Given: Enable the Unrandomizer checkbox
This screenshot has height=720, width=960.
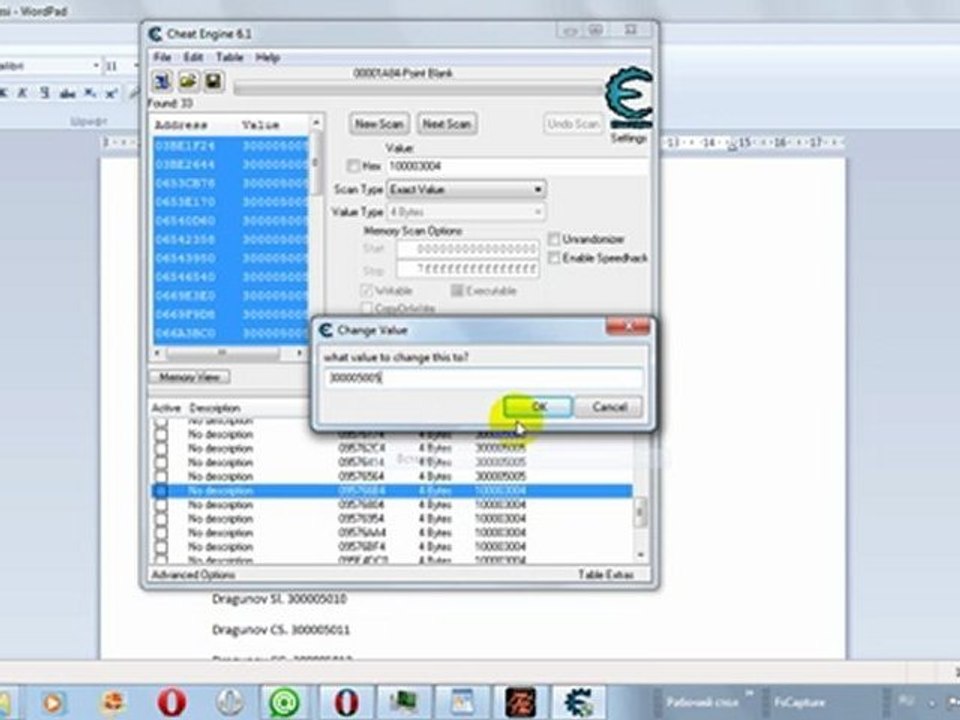Looking at the screenshot, I should click(x=554, y=239).
